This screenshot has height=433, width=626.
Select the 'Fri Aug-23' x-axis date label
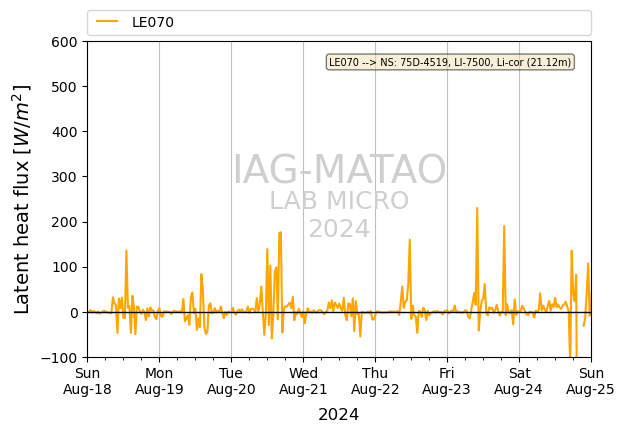[447, 381]
